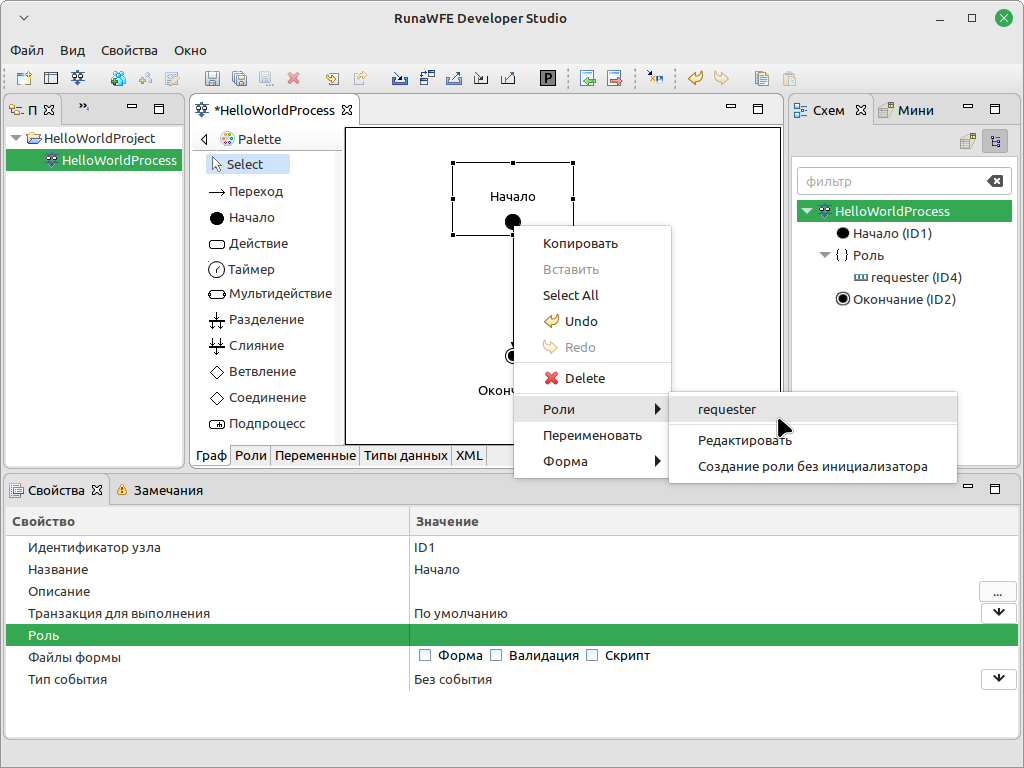This screenshot has height=768, width=1024.
Task: Select requester role in submenu
Action: [x=812, y=409]
